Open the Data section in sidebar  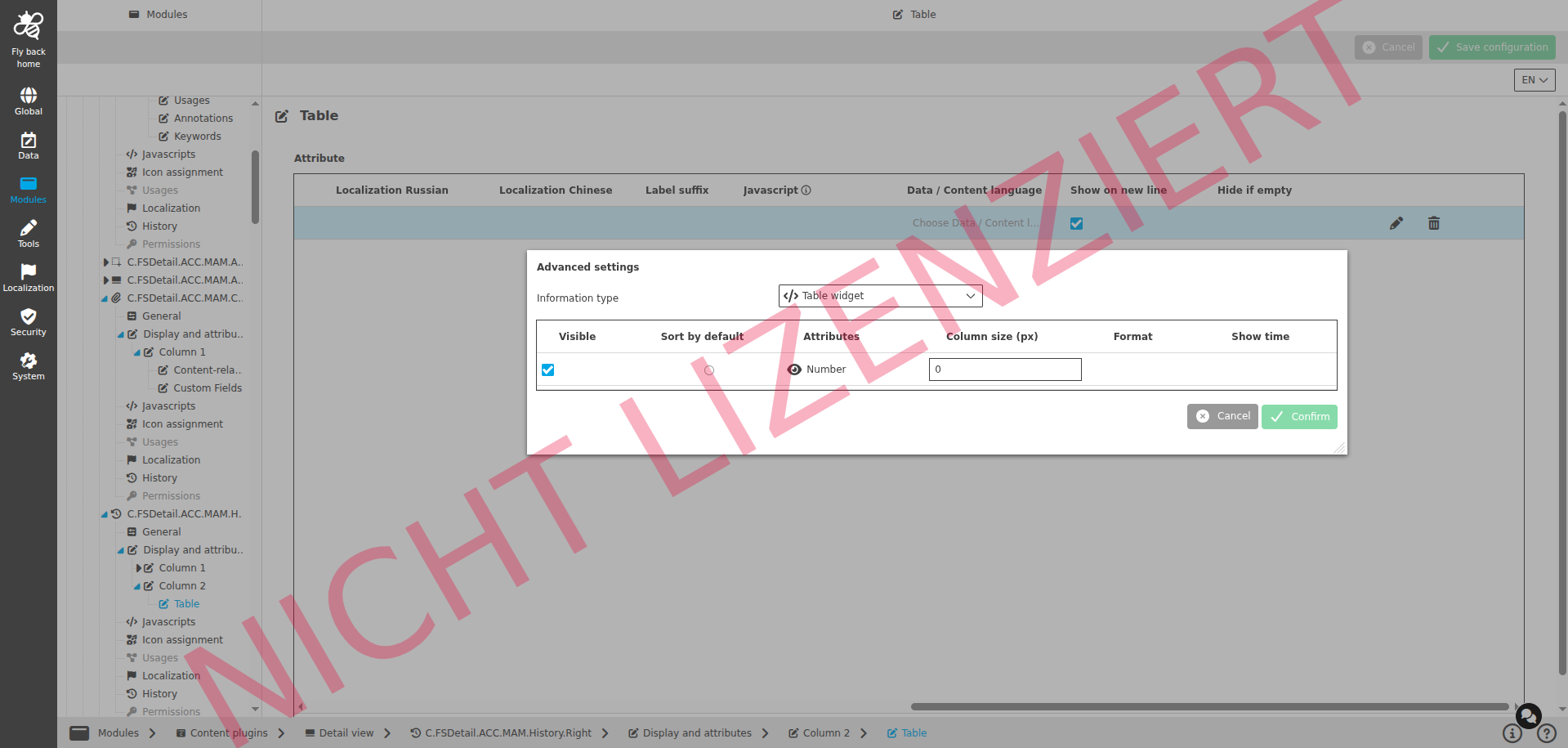[28, 146]
